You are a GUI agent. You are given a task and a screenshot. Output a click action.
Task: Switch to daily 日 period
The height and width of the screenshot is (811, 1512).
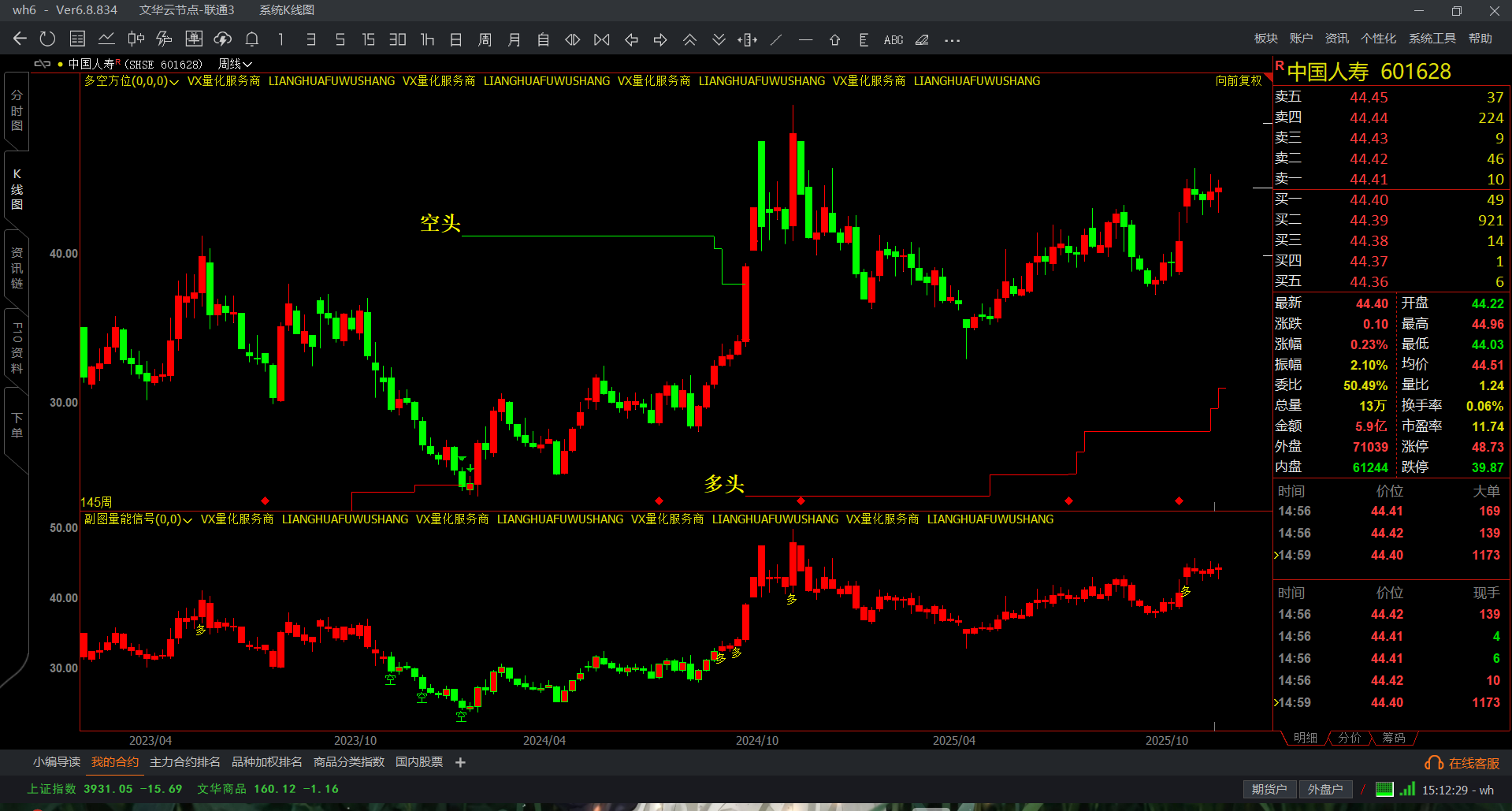click(456, 39)
